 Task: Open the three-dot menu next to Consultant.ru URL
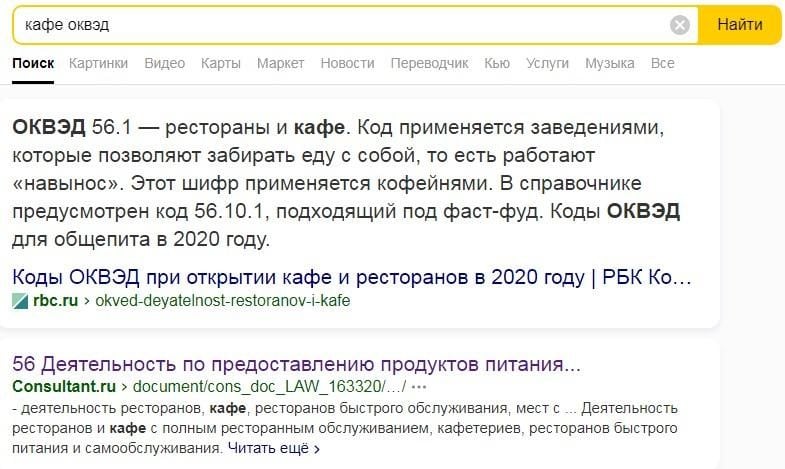419,387
